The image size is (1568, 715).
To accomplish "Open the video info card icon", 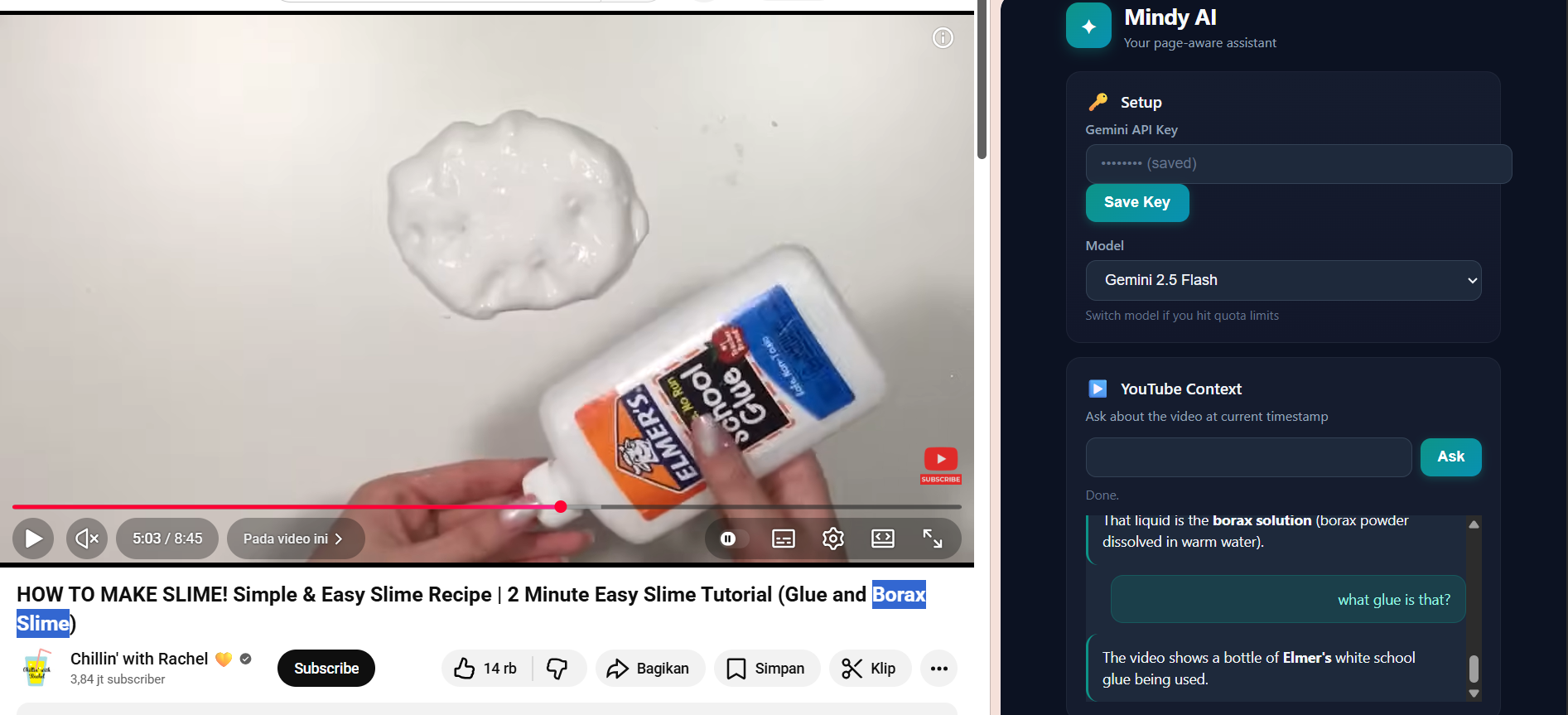I will tap(943, 38).
